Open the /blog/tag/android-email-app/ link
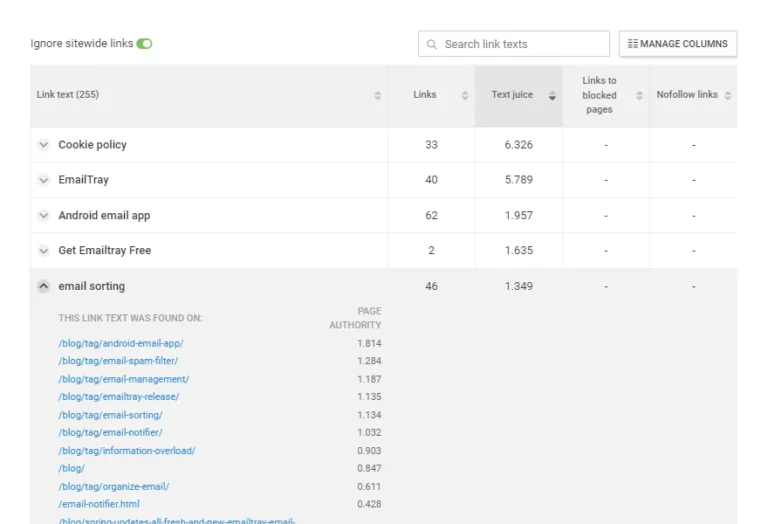 [121, 343]
